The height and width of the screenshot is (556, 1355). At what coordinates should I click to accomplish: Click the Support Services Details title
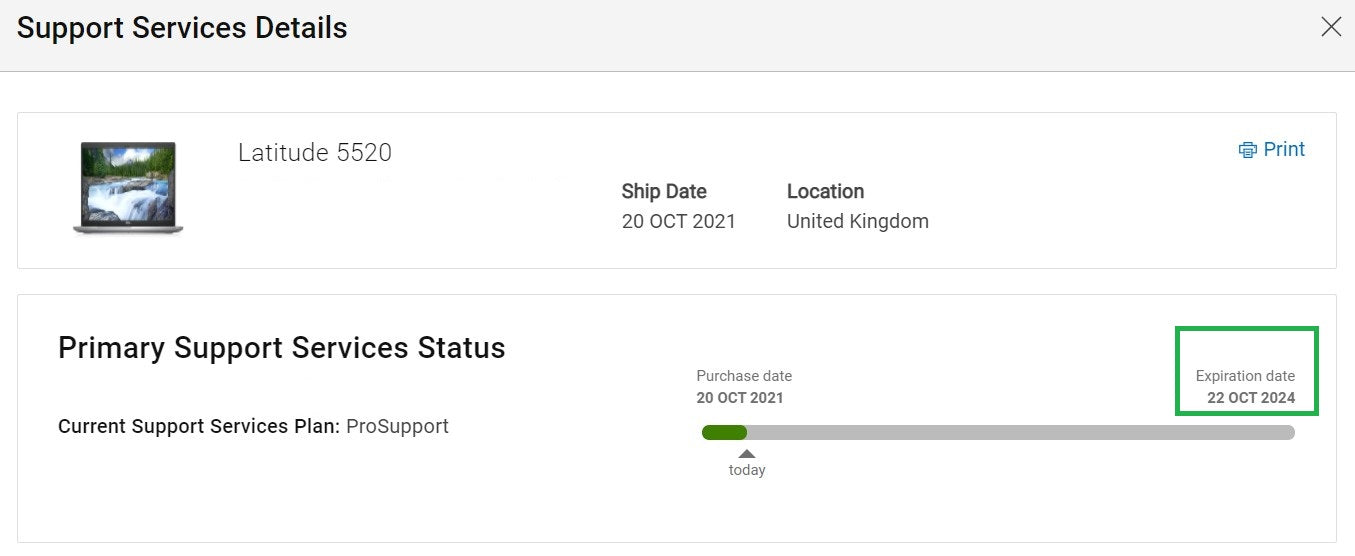coord(182,27)
